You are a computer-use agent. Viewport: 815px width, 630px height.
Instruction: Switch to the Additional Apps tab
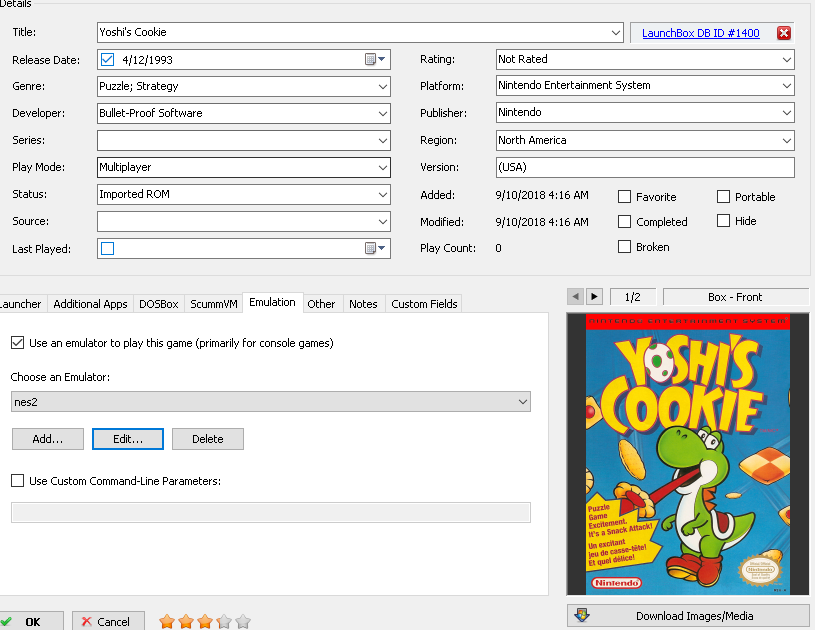(90, 304)
